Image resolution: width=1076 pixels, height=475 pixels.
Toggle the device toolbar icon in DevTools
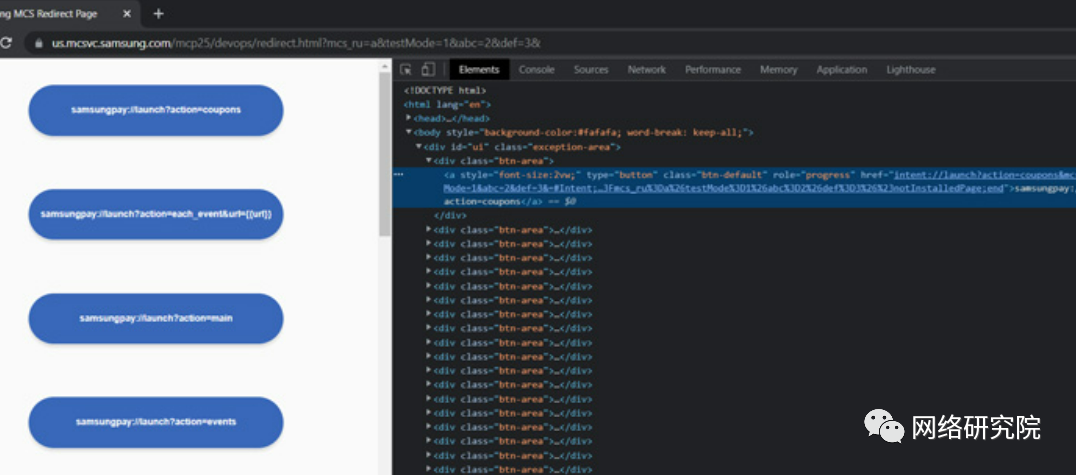[428, 69]
